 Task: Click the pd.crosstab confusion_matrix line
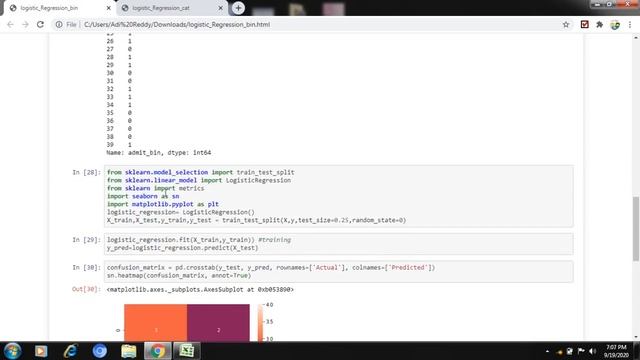coord(271,267)
